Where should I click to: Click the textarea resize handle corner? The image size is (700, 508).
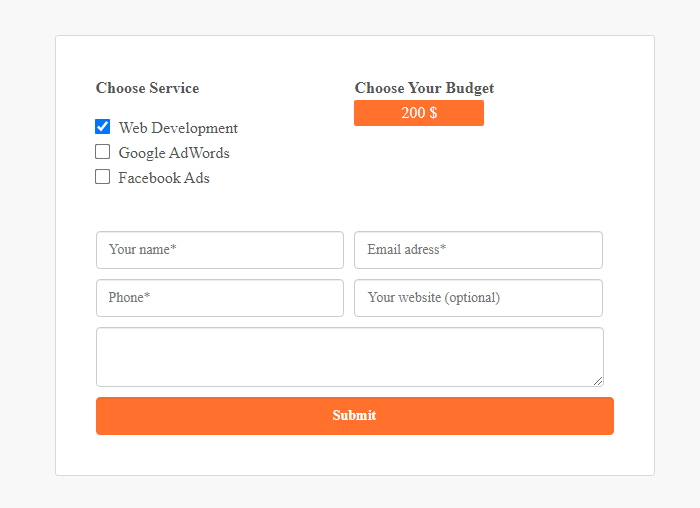(598, 381)
